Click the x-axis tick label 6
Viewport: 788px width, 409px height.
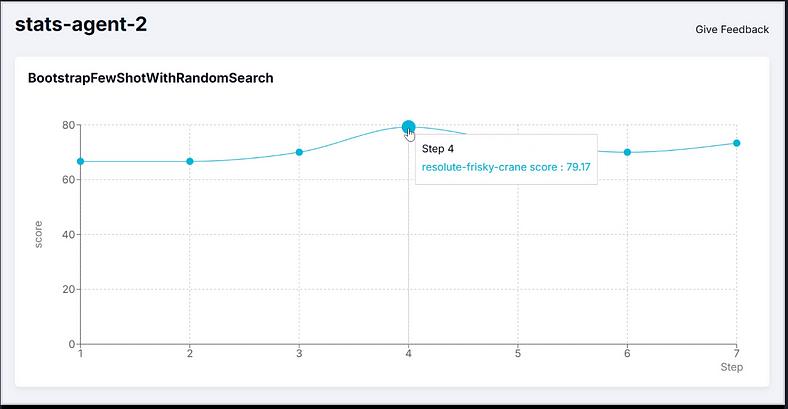pyautogui.click(x=627, y=354)
